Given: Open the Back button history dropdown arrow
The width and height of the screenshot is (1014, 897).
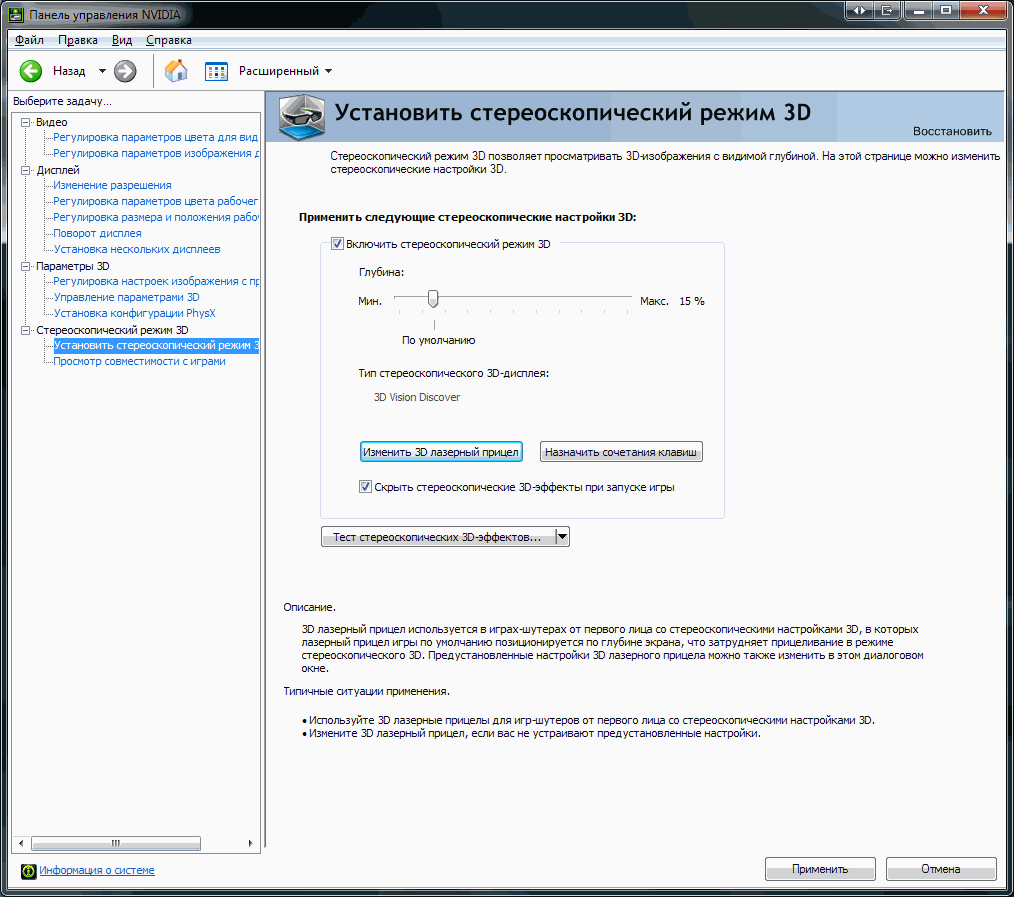Looking at the screenshot, I should 102,71.
